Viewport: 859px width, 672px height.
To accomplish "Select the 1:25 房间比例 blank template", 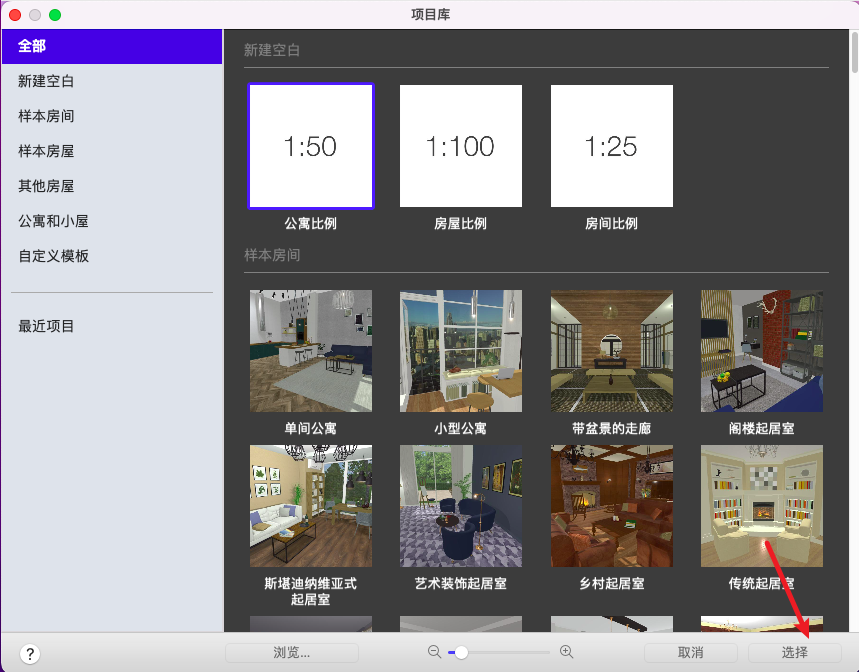I will click(x=611, y=146).
